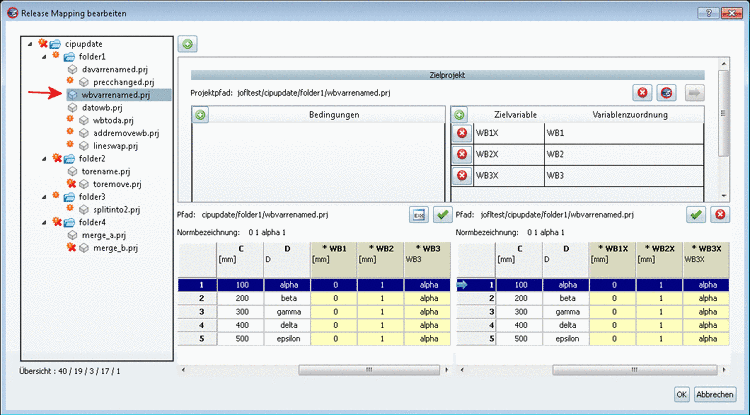Viewport: 750px width, 415px height.
Task: Remove the WB2X variable mapping row
Action: pyautogui.click(x=461, y=155)
